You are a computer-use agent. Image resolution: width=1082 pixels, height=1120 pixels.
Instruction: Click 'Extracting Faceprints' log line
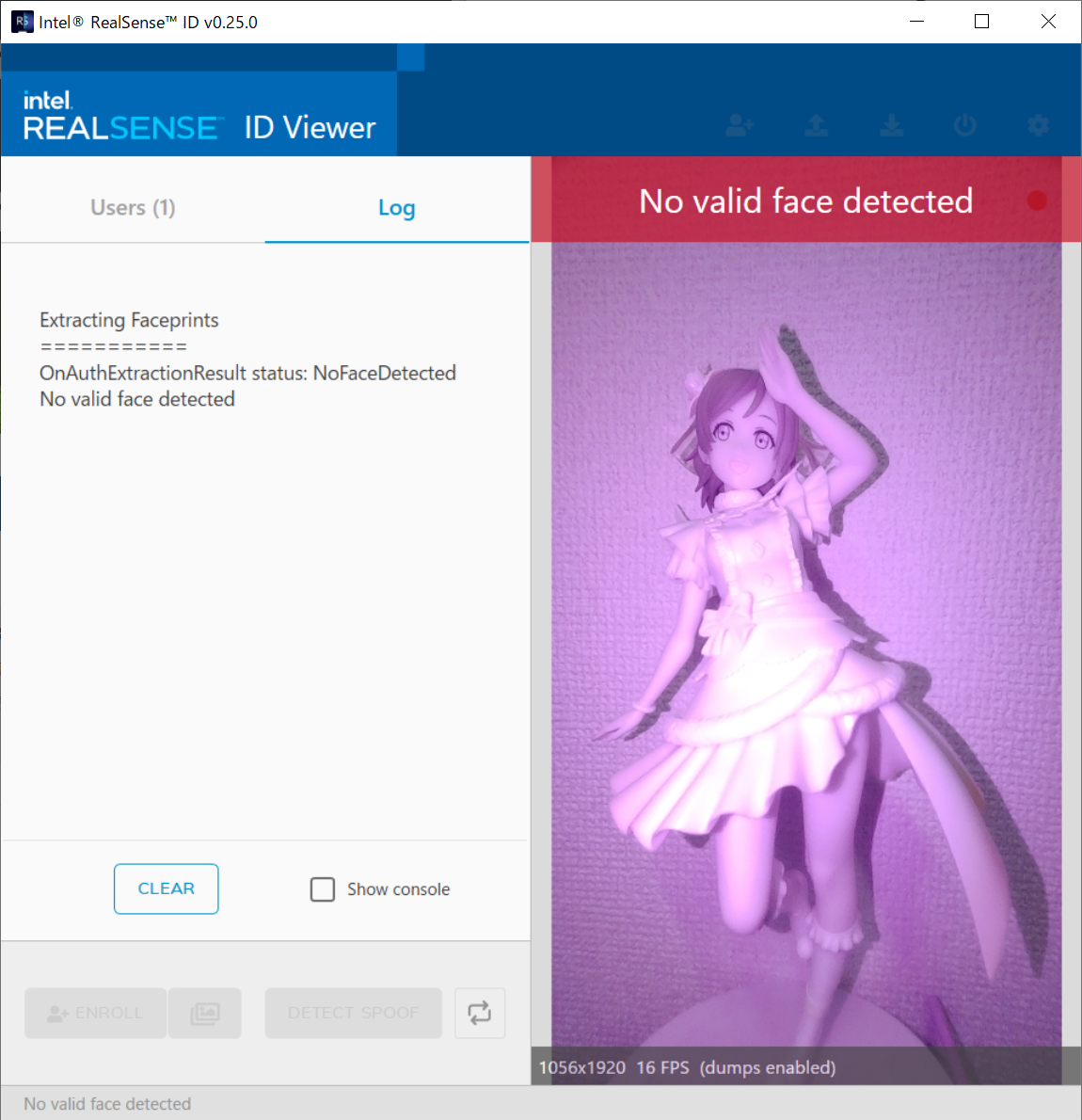129,320
